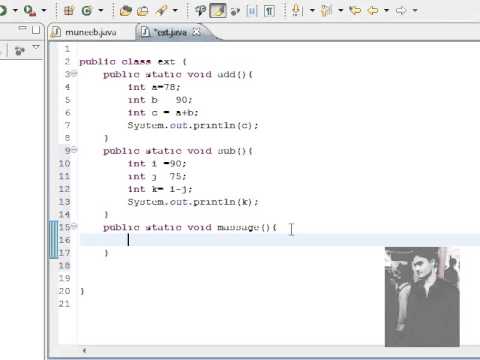Click the left panel toolbar icon
The height and width of the screenshot is (360, 480).
point(20,51)
